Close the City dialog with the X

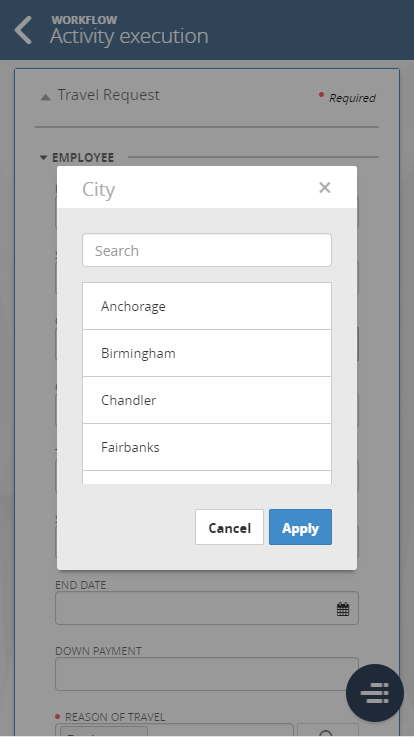click(x=324, y=188)
